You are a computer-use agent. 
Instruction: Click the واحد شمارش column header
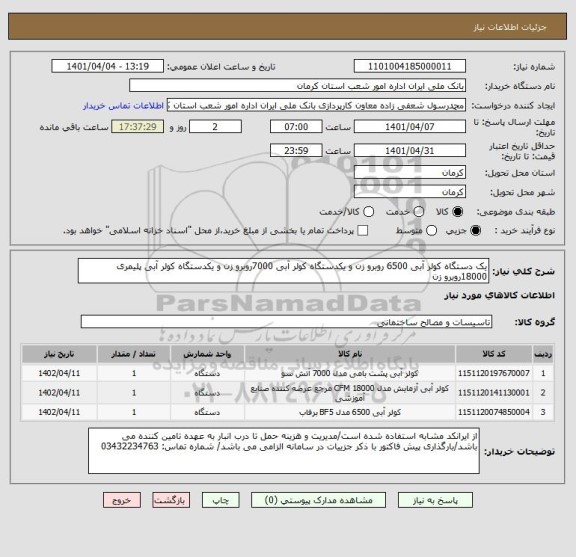[x=208, y=354]
